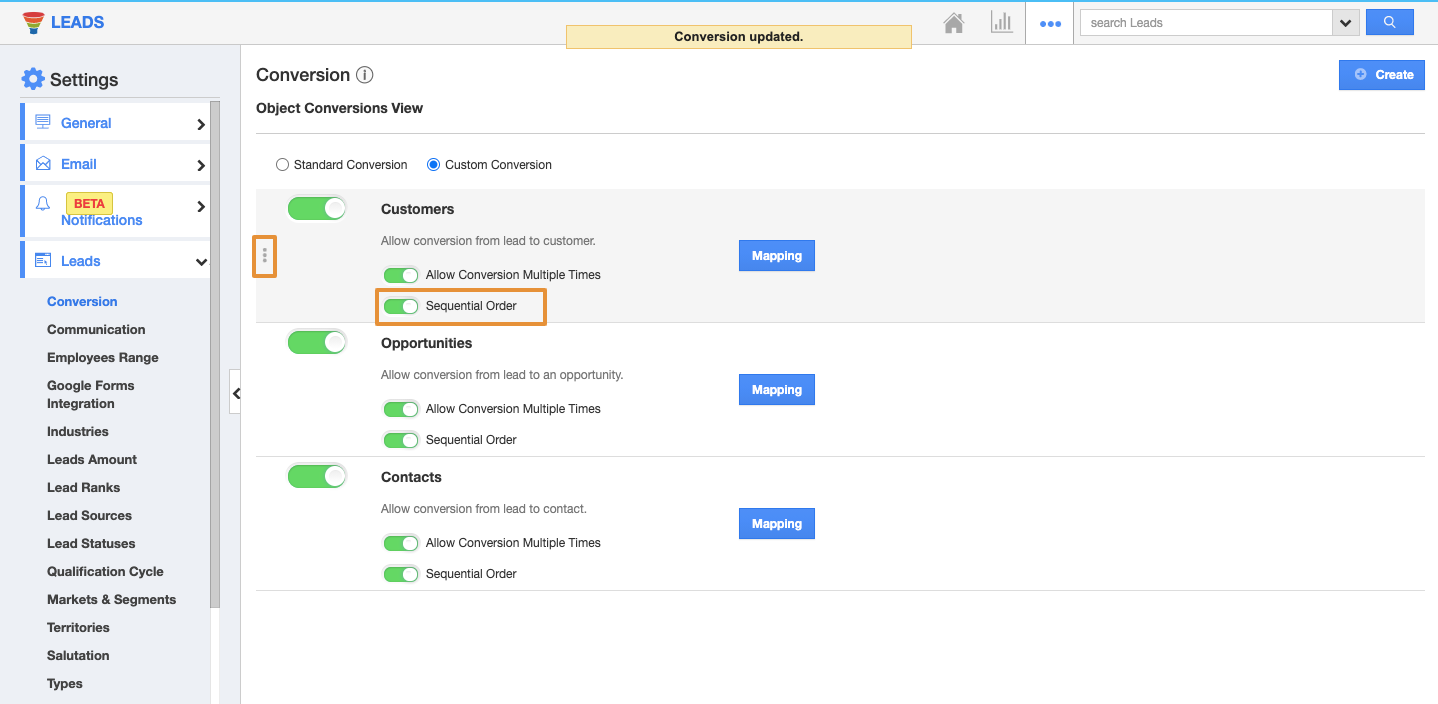The image size is (1438, 704).
Task: Click the home icon in top bar
Action: click(x=953, y=23)
